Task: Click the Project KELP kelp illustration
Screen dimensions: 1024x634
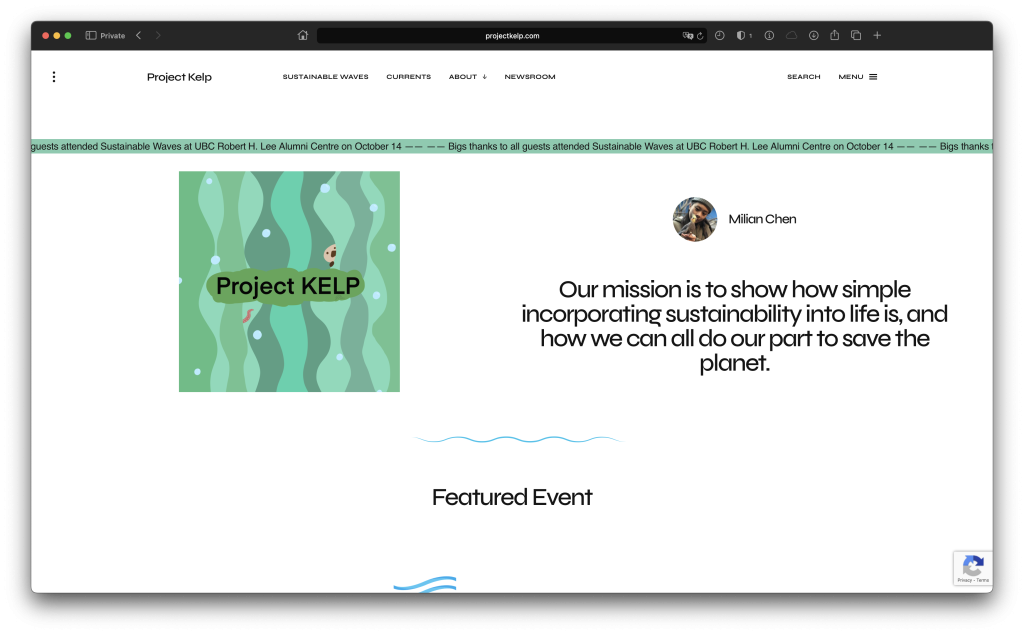Action: tap(289, 281)
